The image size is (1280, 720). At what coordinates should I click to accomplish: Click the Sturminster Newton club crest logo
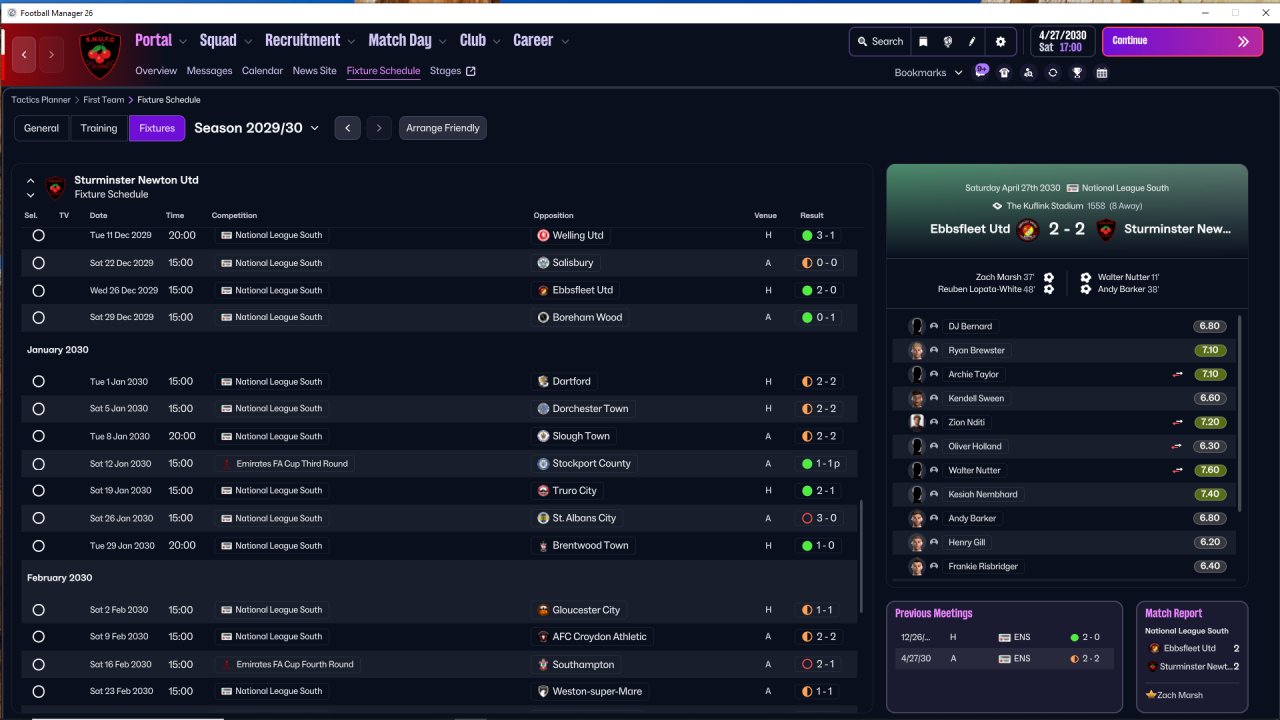tap(100, 54)
